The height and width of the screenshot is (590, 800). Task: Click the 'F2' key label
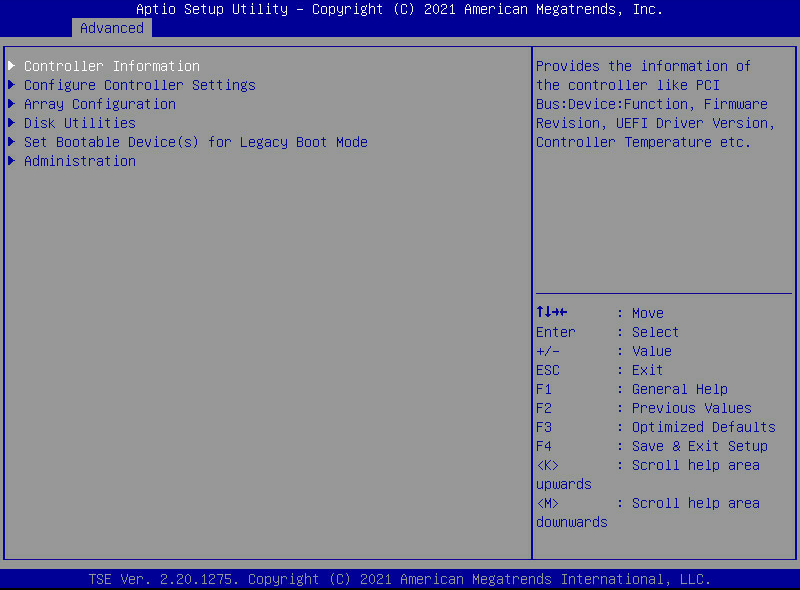click(x=544, y=408)
